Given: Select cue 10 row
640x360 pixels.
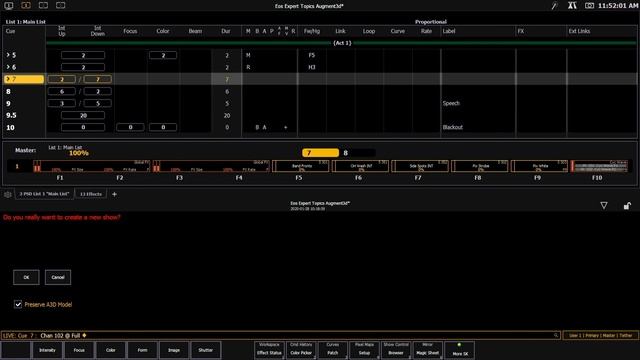Looking at the screenshot, I should point(320,127).
